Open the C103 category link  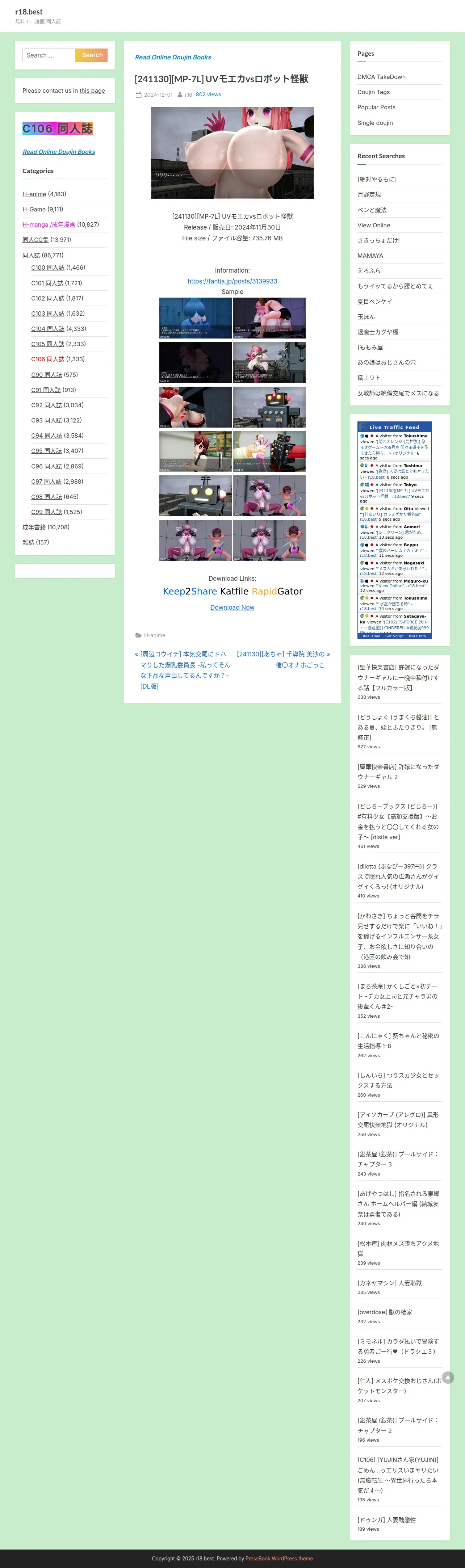(x=47, y=314)
